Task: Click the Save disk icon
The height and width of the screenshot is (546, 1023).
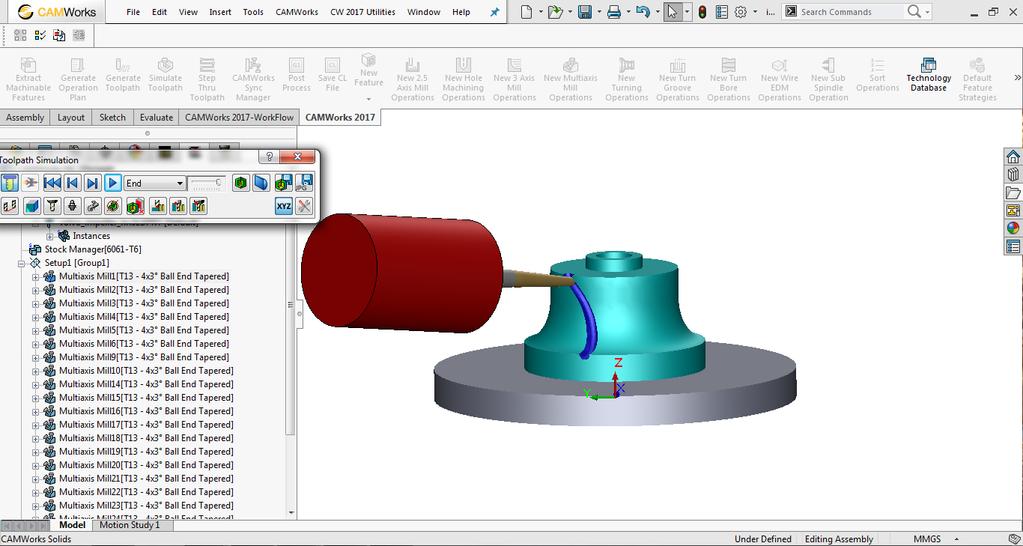Action: pyautogui.click(x=585, y=12)
